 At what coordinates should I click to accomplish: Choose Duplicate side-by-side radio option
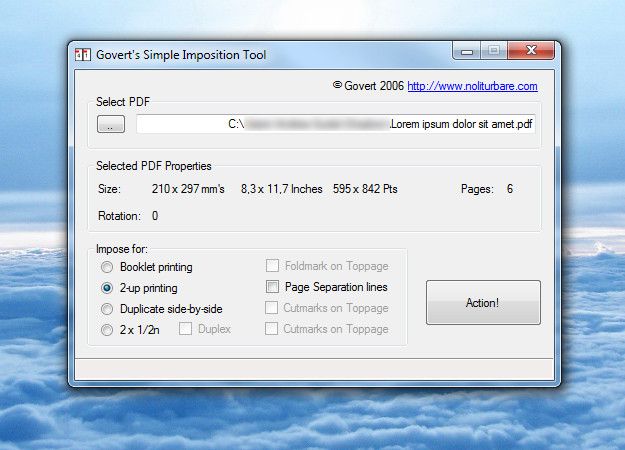click(x=107, y=309)
